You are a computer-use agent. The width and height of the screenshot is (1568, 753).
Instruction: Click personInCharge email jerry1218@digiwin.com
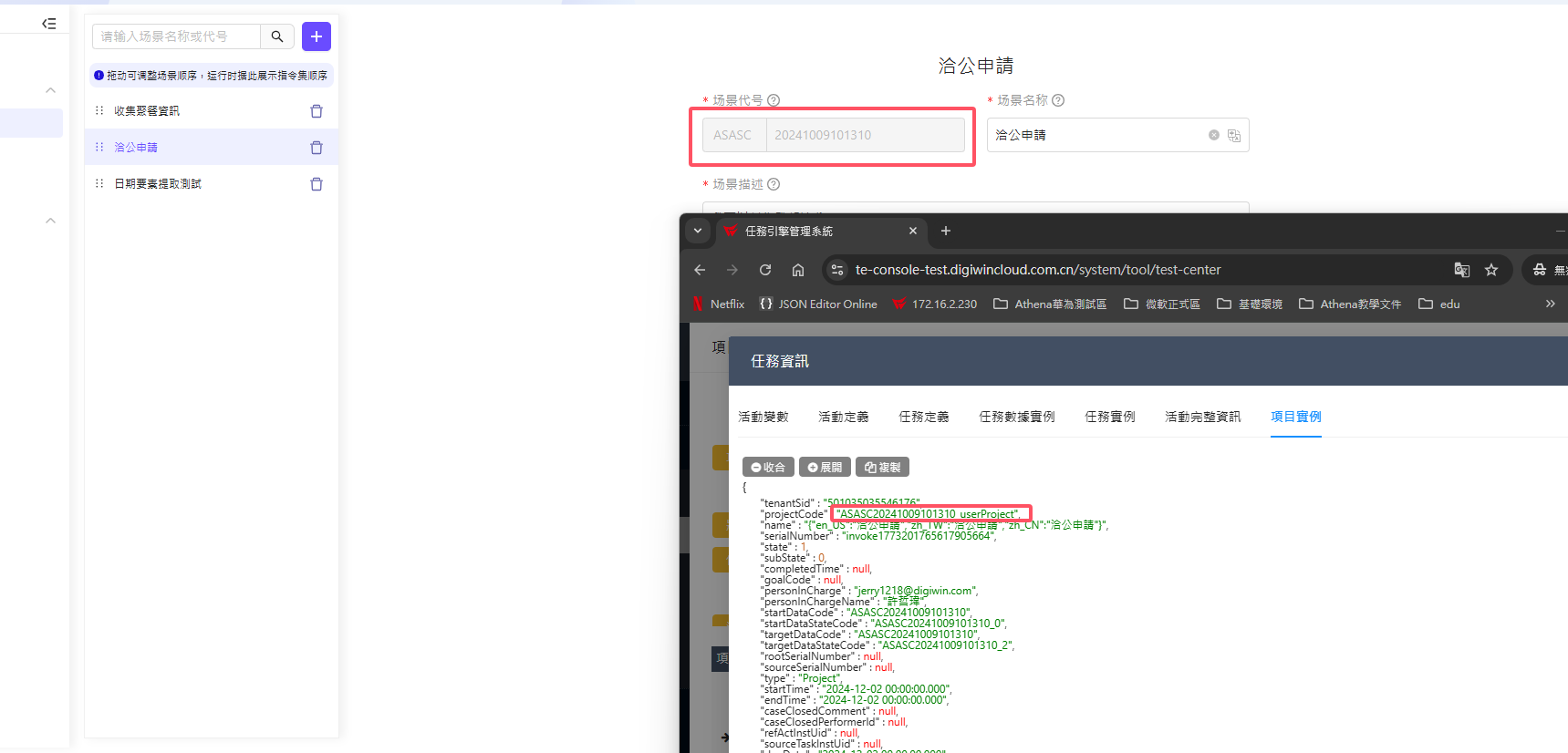(915, 591)
